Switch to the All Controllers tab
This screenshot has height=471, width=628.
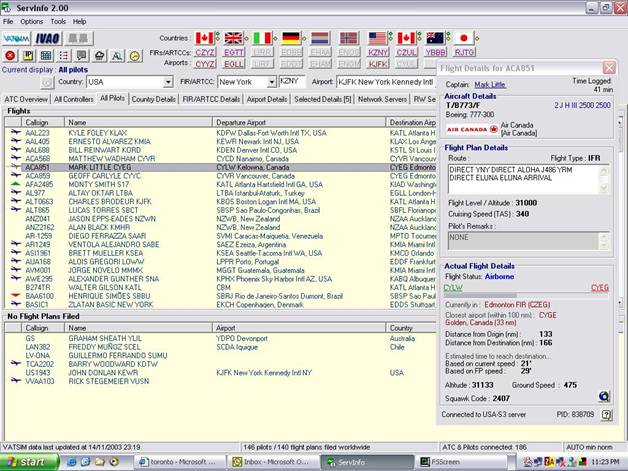(x=74, y=99)
